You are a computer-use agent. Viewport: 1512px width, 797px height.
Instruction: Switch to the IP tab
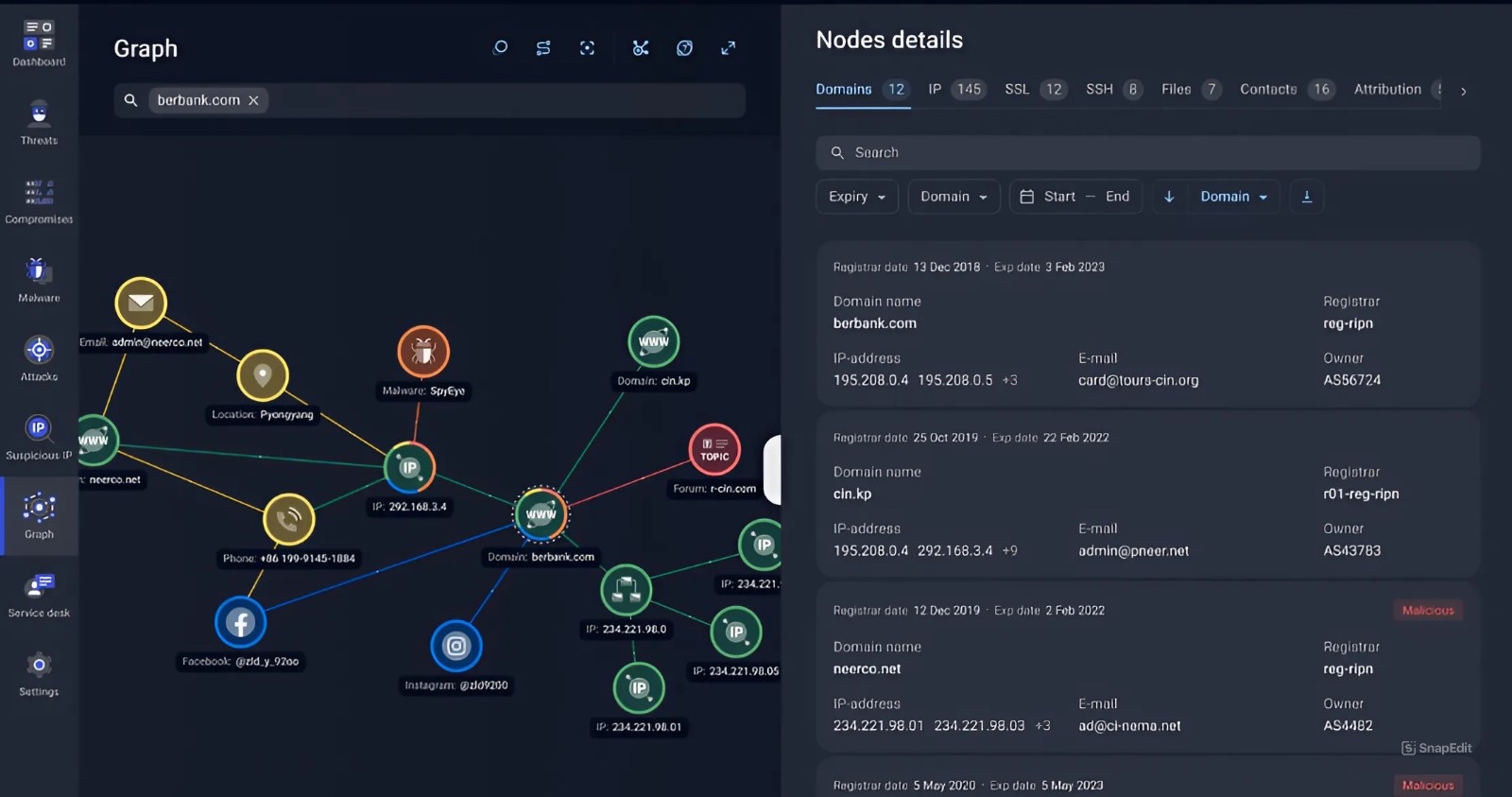pyautogui.click(x=957, y=90)
